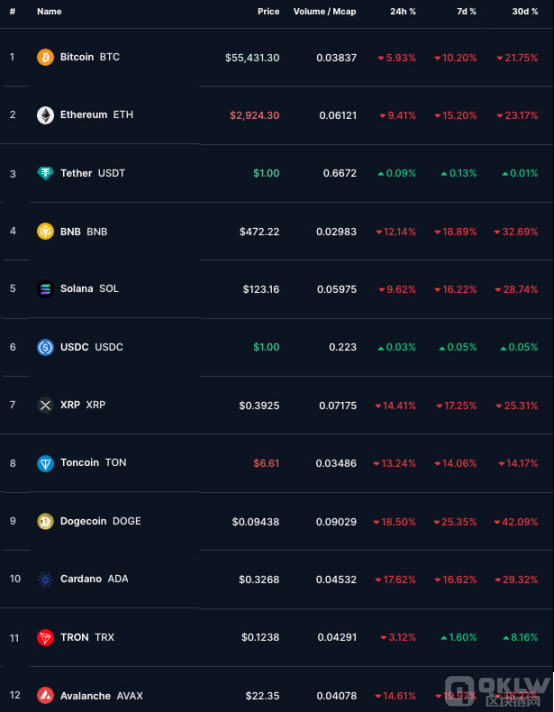Click the Ethereum diamond logo icon
Screen dimensions: 554x712
click(x=45, y=115)
